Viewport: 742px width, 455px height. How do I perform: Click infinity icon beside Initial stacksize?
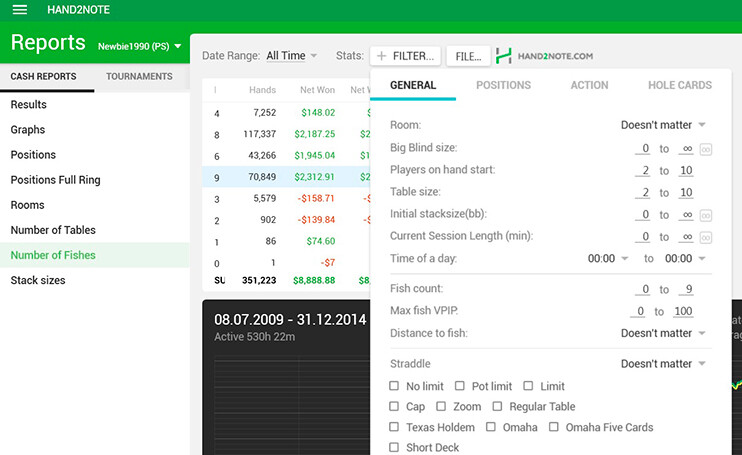[706, 215]
